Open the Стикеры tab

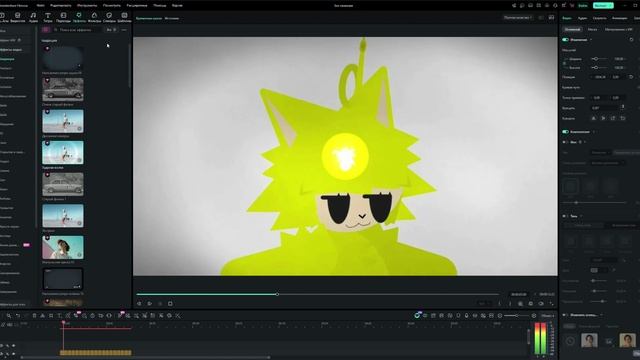[109, 17]
